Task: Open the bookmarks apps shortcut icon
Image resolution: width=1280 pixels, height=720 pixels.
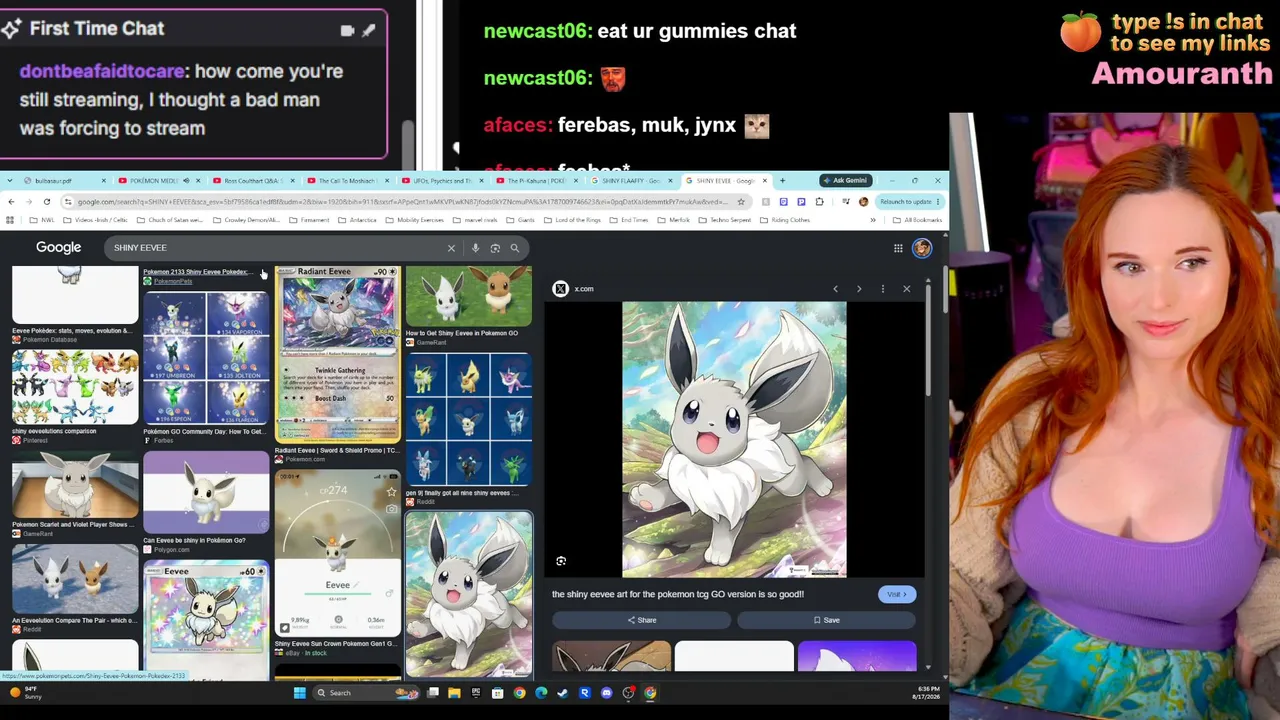Action: 11,220
